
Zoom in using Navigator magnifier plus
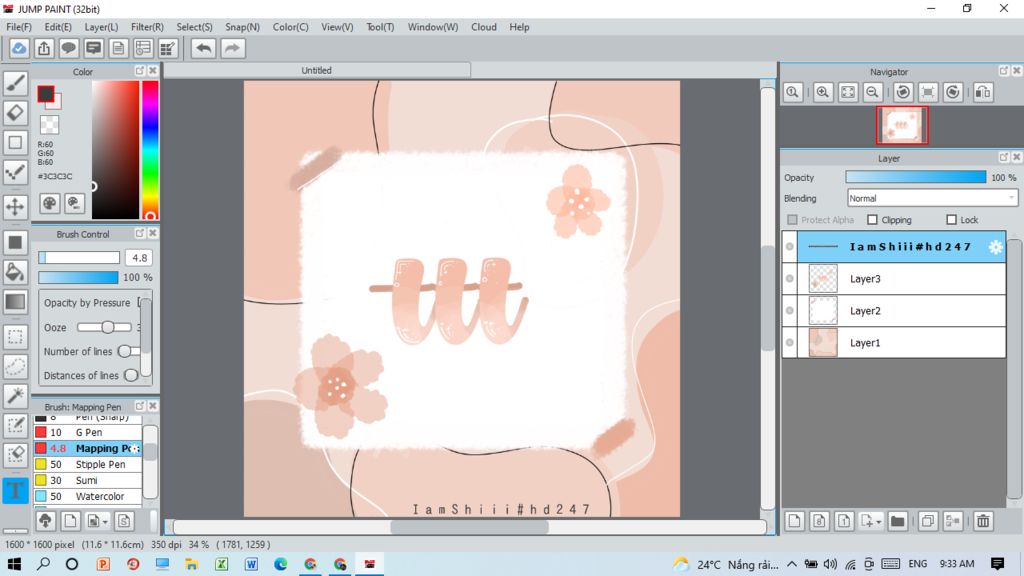[x=823, y=92]
